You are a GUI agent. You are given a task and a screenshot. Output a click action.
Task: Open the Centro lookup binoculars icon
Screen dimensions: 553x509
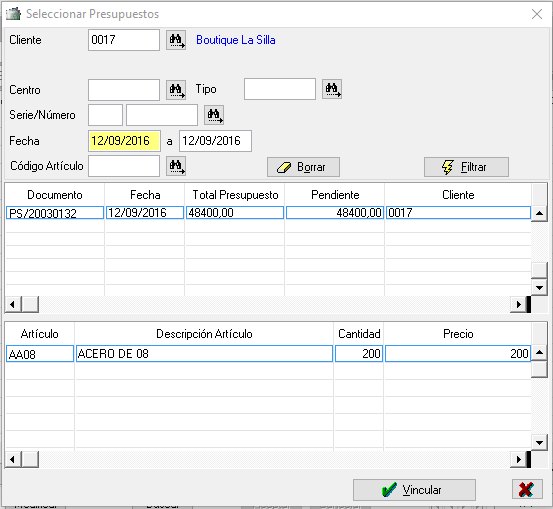click(x=176, y=90)
